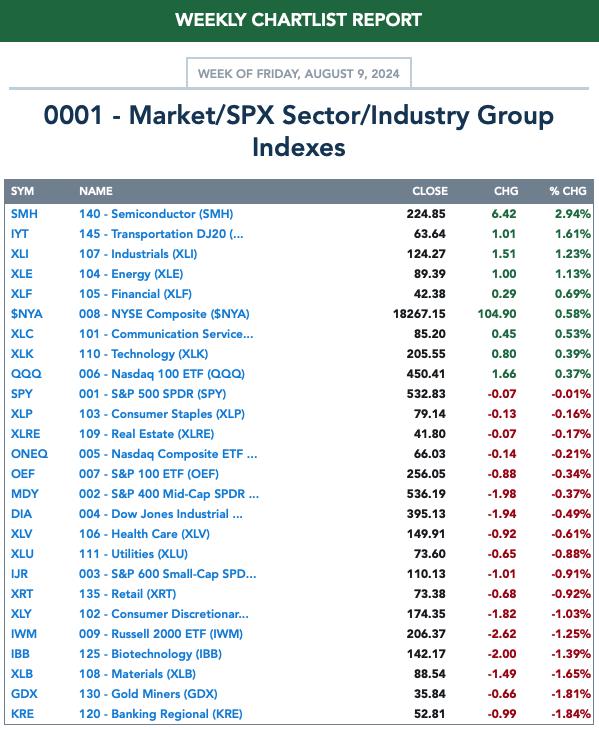Open 006 - Nasdaq 100 ETF (QQQ)
The width and height of the screenshot is (599, 730).
(162, 374)
